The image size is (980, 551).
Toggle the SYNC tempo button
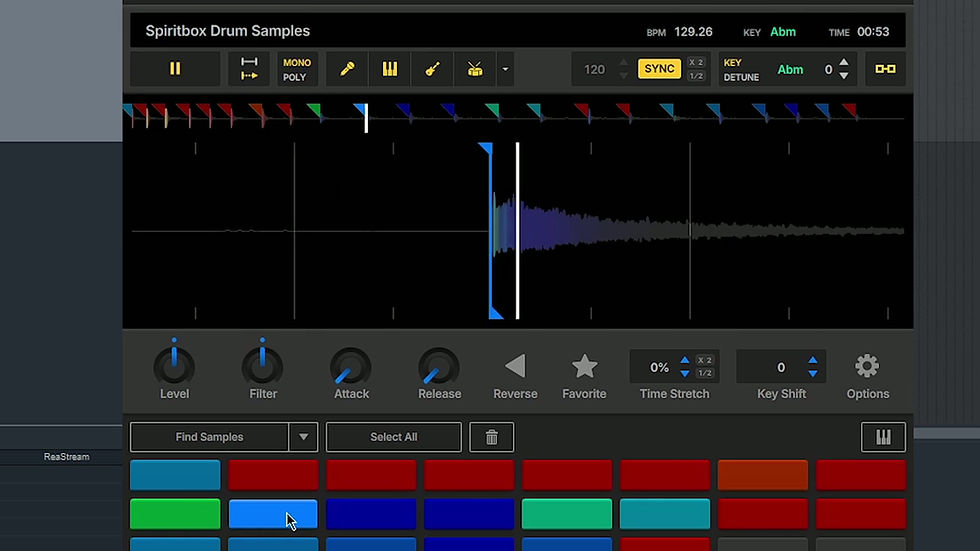click(x=659, y=69)
